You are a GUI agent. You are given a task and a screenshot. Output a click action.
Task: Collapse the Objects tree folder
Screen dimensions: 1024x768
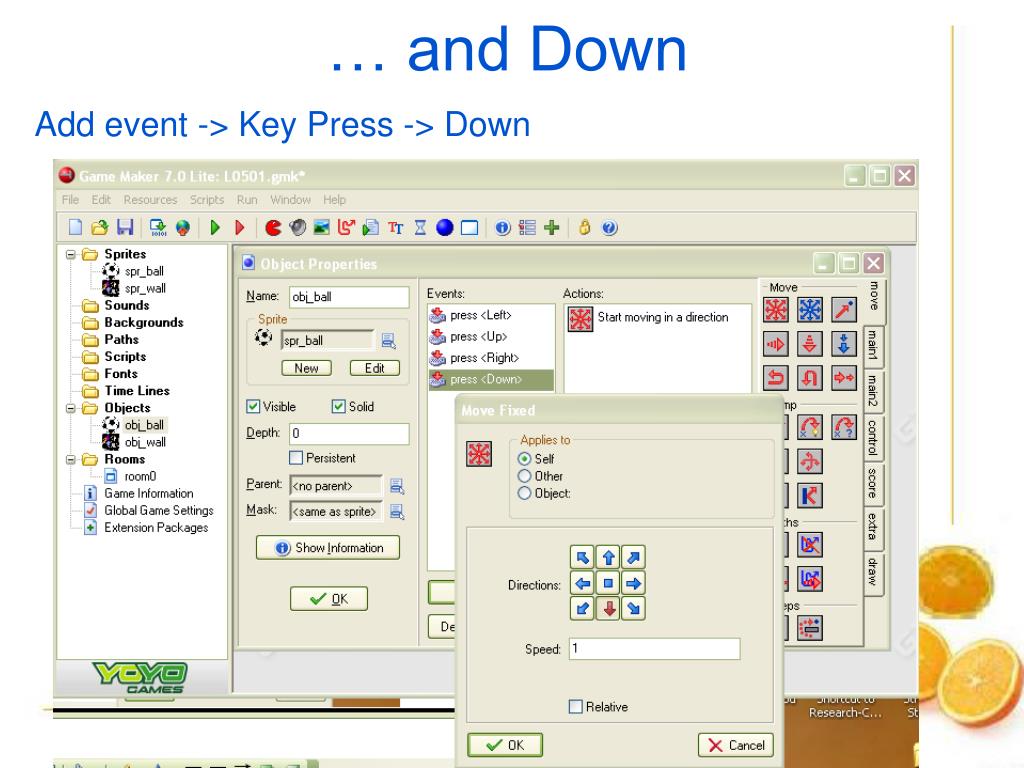71,408
